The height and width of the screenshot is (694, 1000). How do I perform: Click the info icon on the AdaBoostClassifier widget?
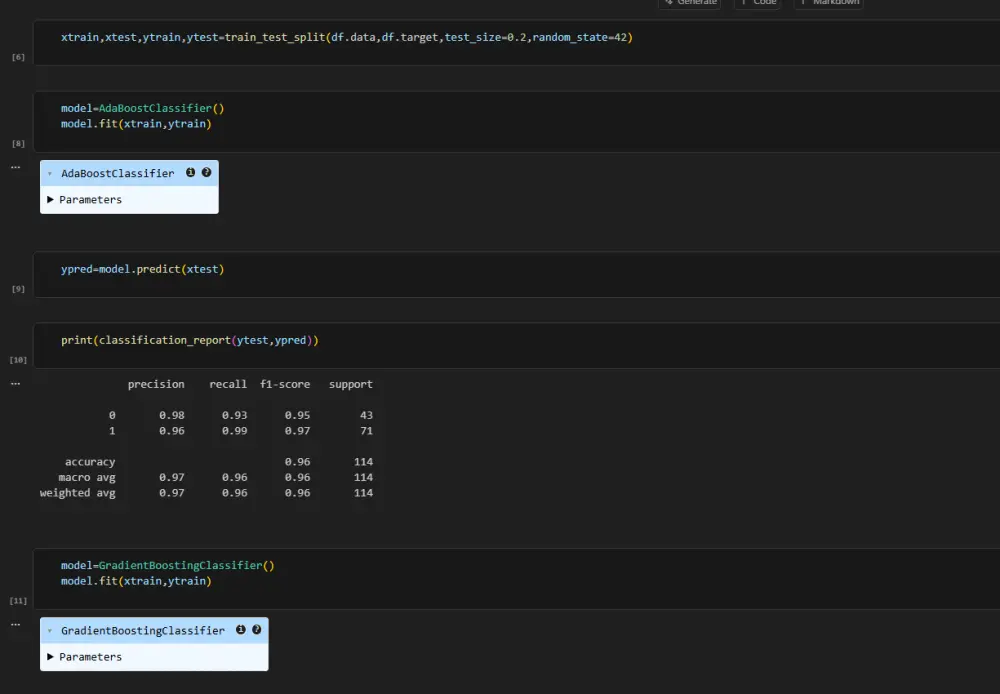(190, 172)
